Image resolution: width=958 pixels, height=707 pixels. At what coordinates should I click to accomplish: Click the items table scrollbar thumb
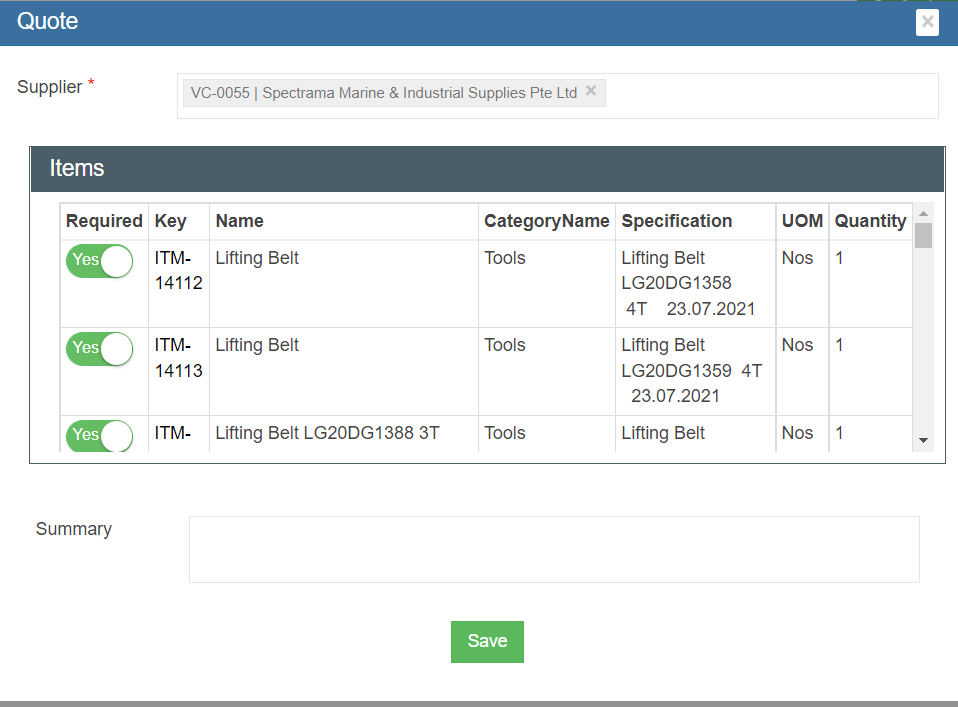pos(923,235)
